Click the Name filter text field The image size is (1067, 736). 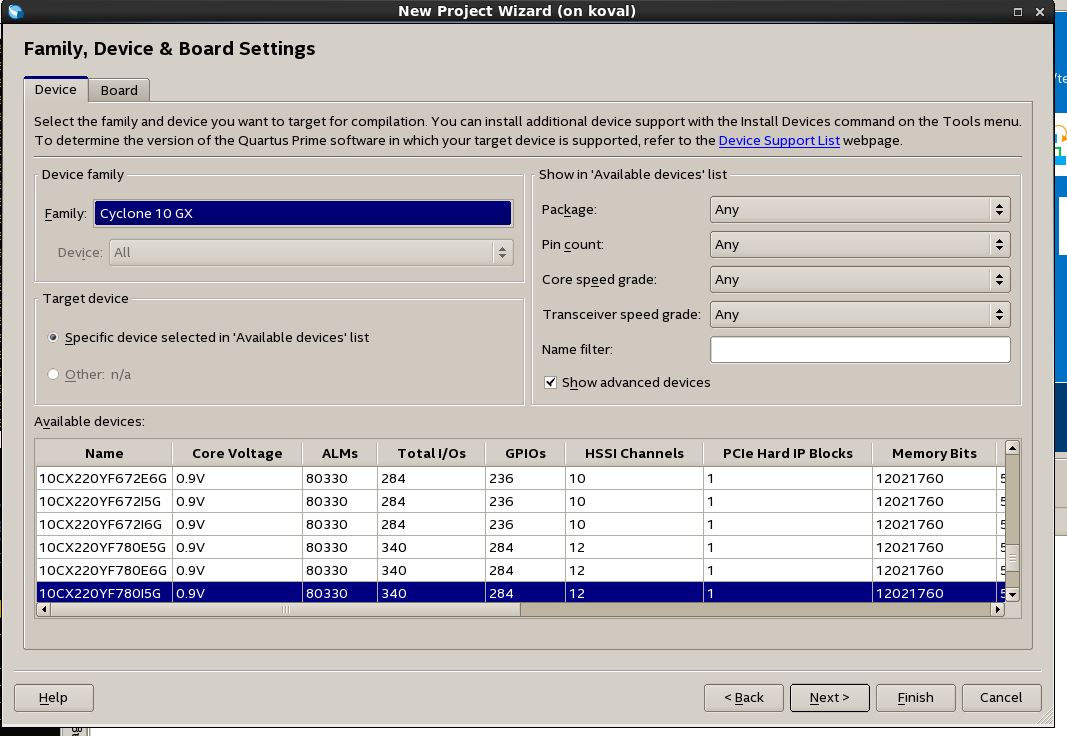[x=860, y=350]
